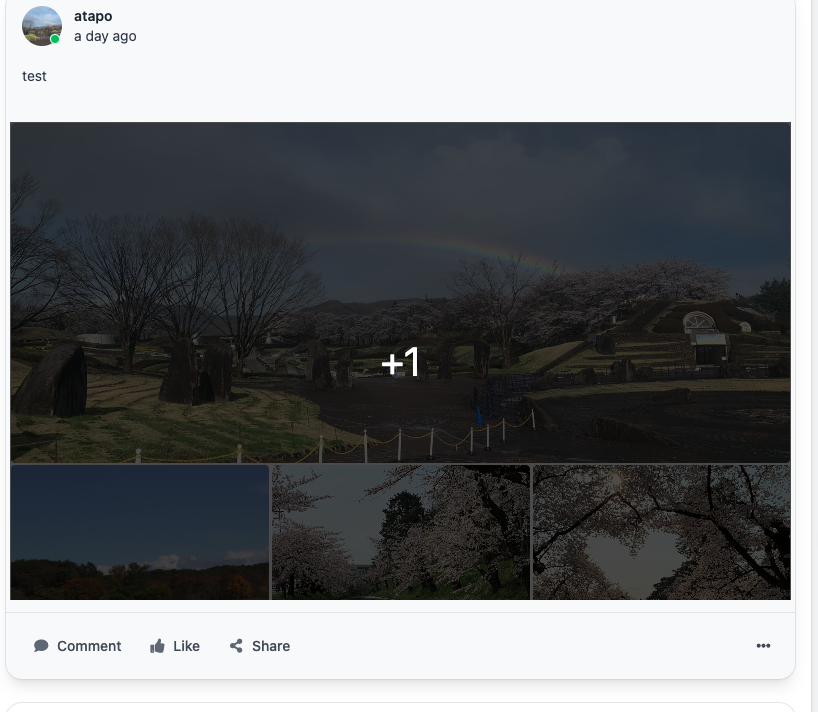Click the thumbs-up Like icon
This screenshot has width=818, height=712.
click(157, 646)
